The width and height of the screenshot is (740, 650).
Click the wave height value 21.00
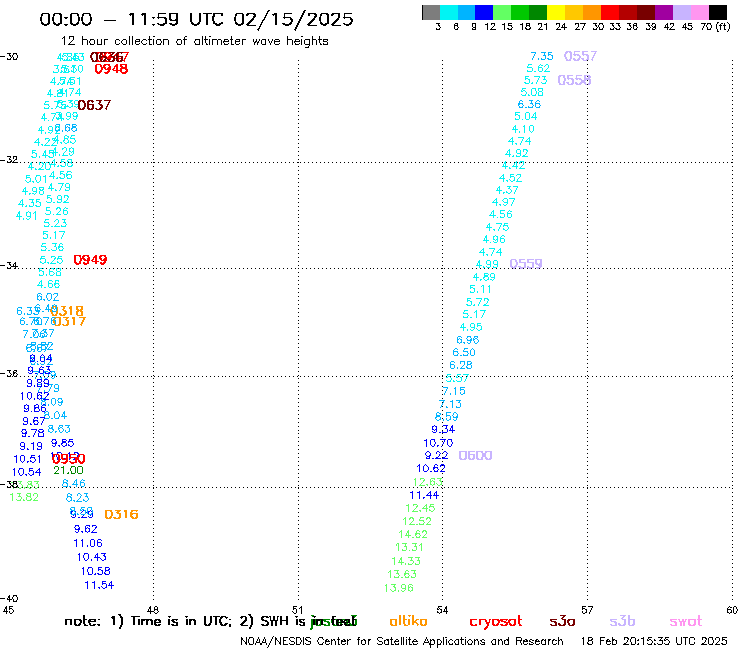pos(68,470)
